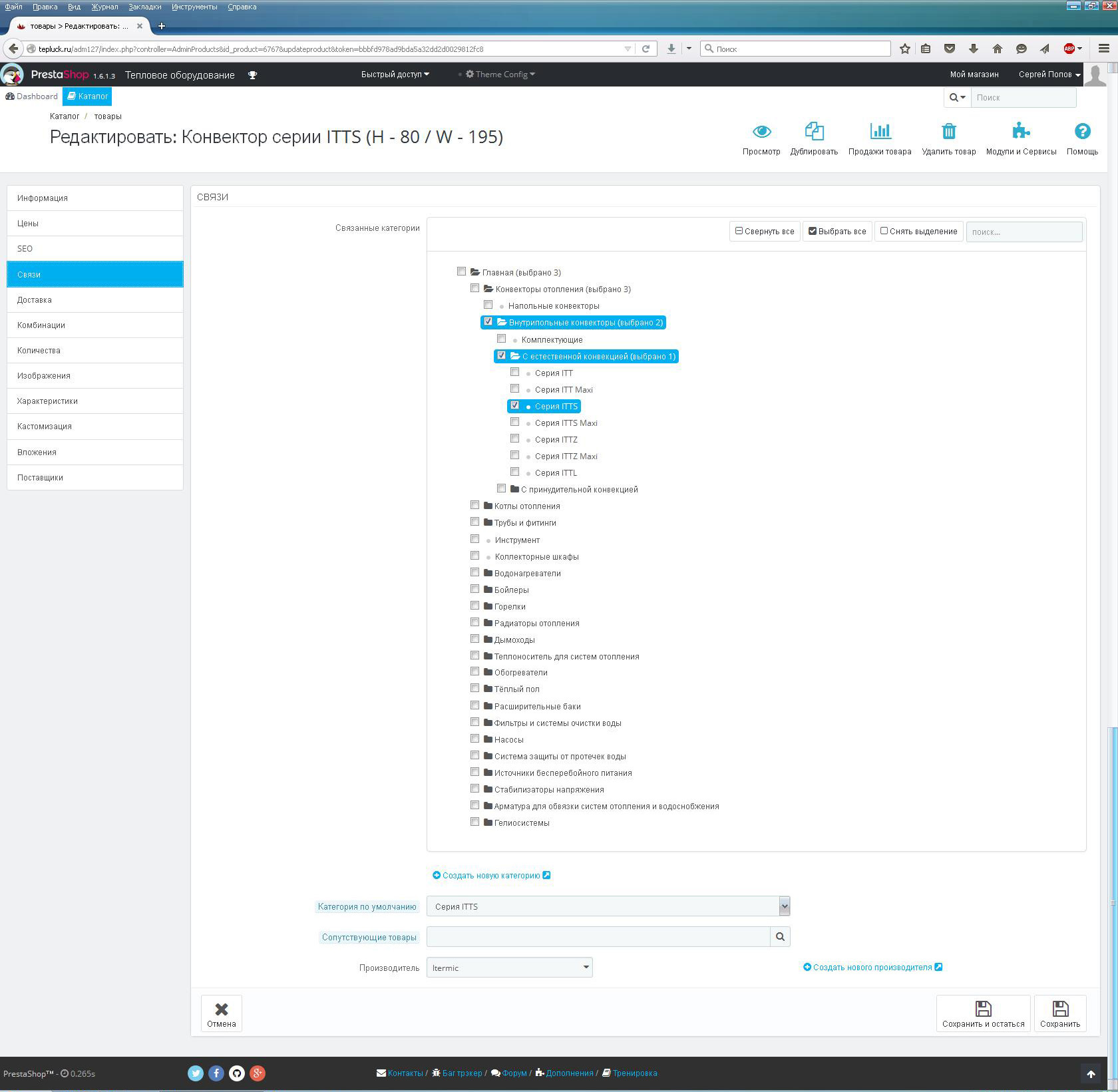Screen dimensions: 1118x1092
Task: Click the search icon beside Сопутствующие товары
Action: tap(780, 936)
